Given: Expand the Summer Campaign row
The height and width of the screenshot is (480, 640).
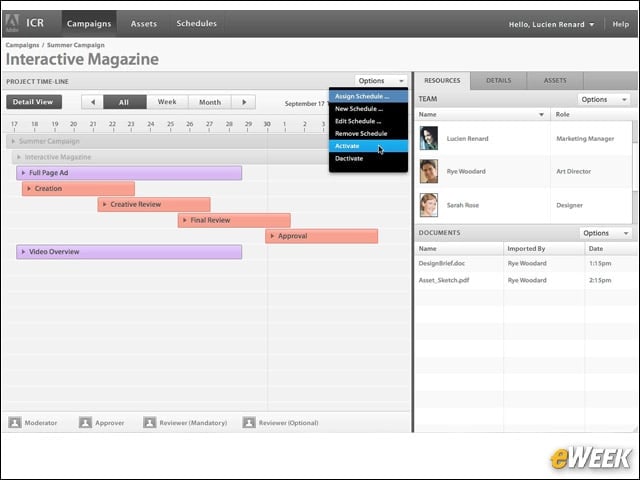Looking at the screenshot, I should (x=13, y=141).
